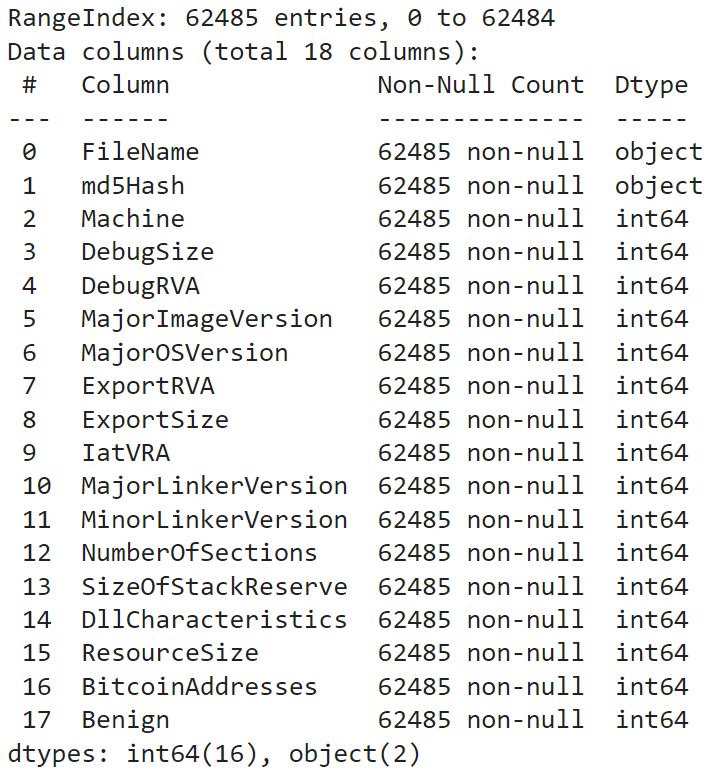
Task: Click the SizeOfStackReserve column name
Action: coord(214,587)
